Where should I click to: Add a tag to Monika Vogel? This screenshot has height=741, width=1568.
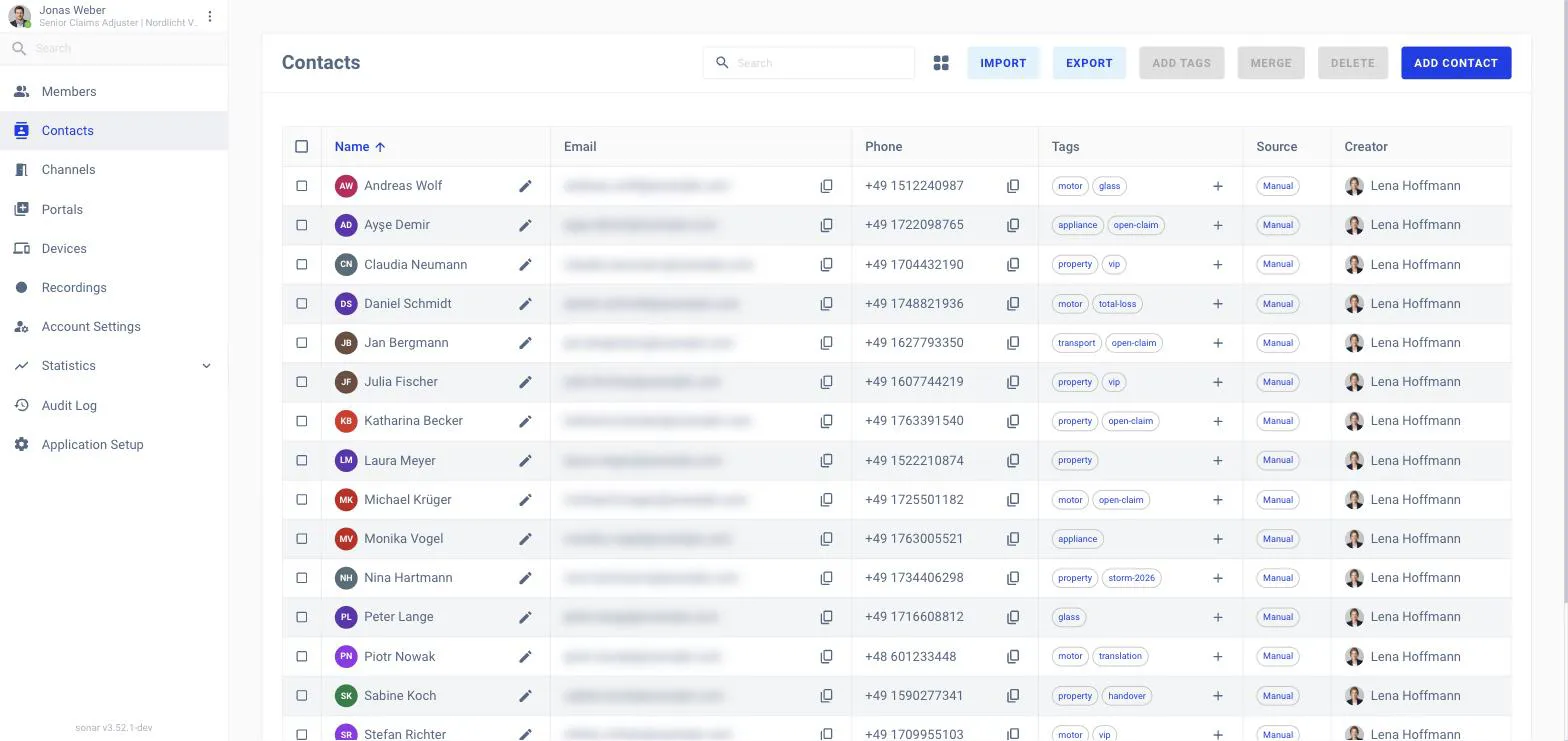[x=1217, y=539]
